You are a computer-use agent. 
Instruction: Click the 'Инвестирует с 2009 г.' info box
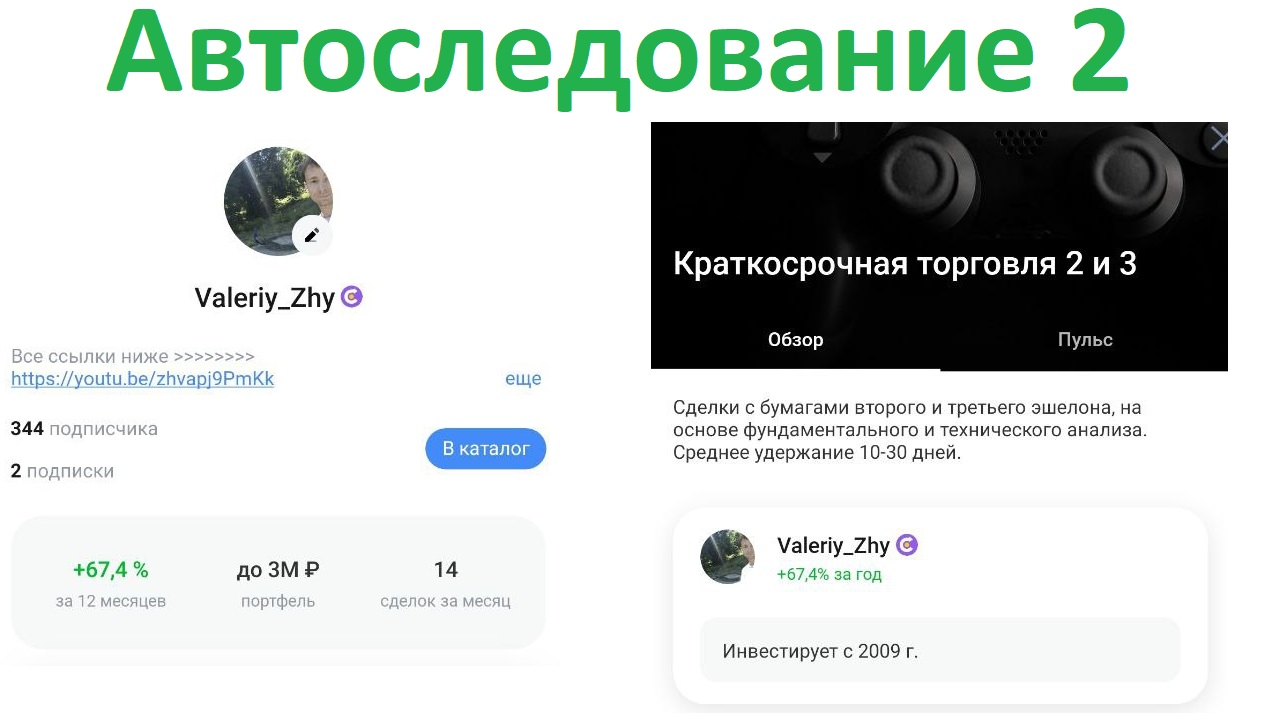pos(940,651)
